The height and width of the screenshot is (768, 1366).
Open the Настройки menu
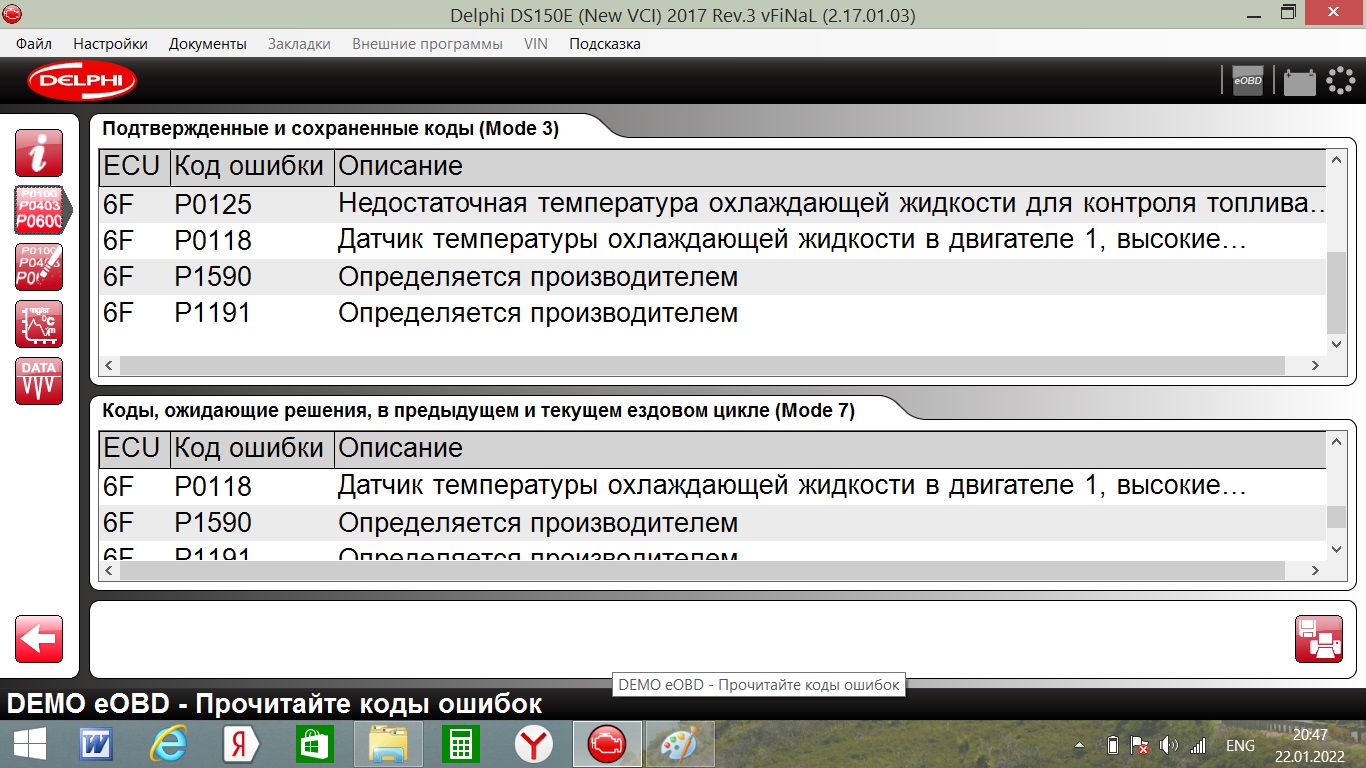pyautogui.click(x=110, y=44)
